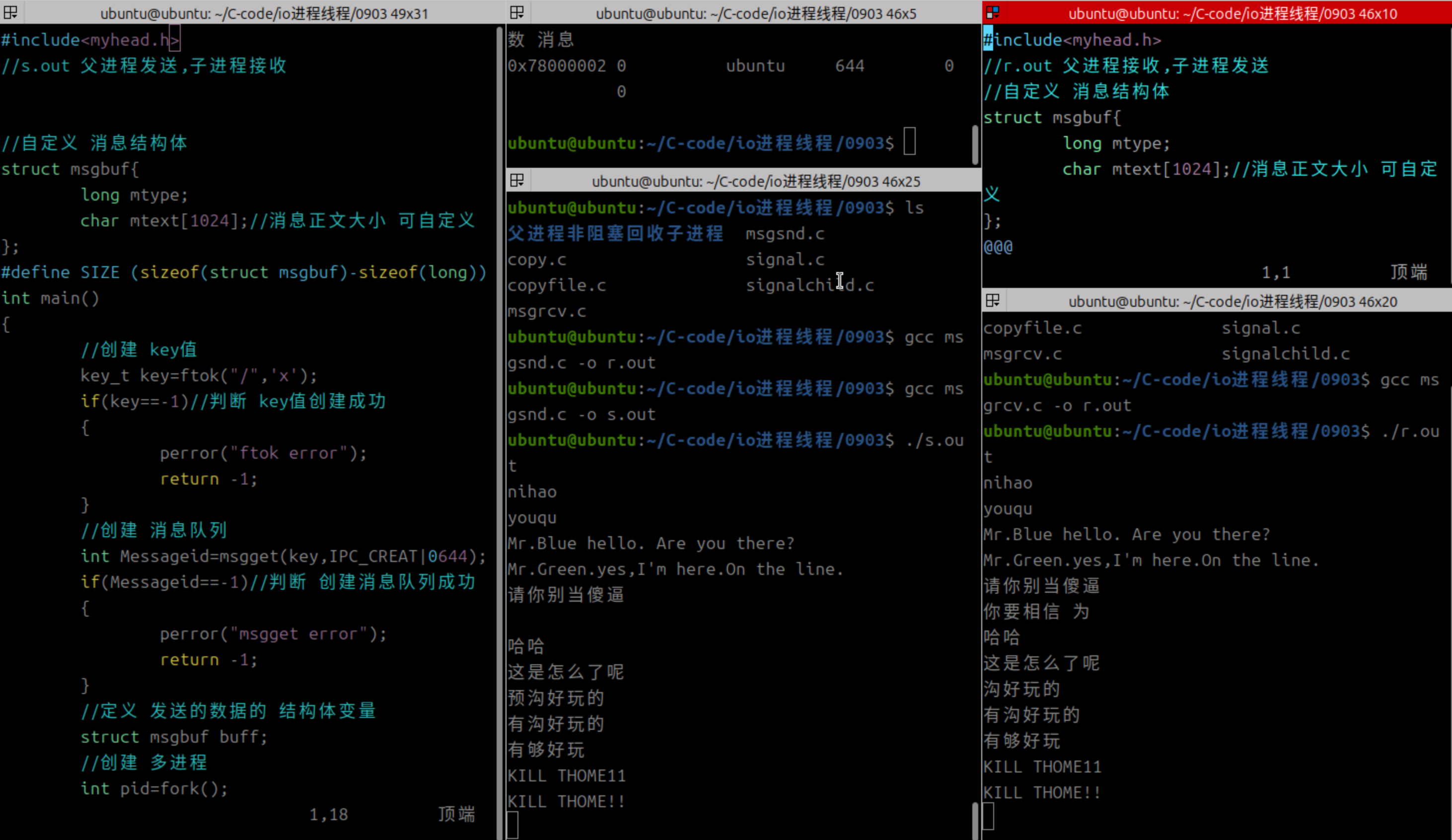This screenshot has height=840, width=1452.
Task: Click '//s.out' comment line in left editor
Action: (x=144, y=65)
